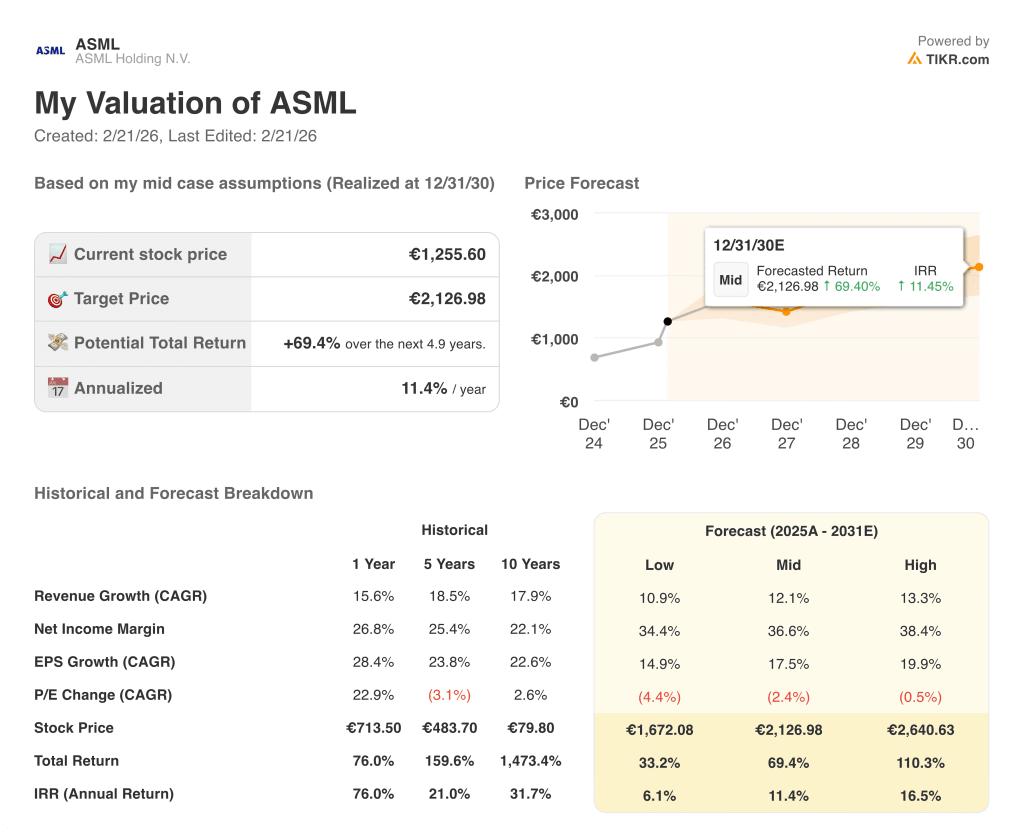Click the money icon beside Potential Total Return
Screen dimensions: 1024x832
pyautogui.click(x=58, y=343)
